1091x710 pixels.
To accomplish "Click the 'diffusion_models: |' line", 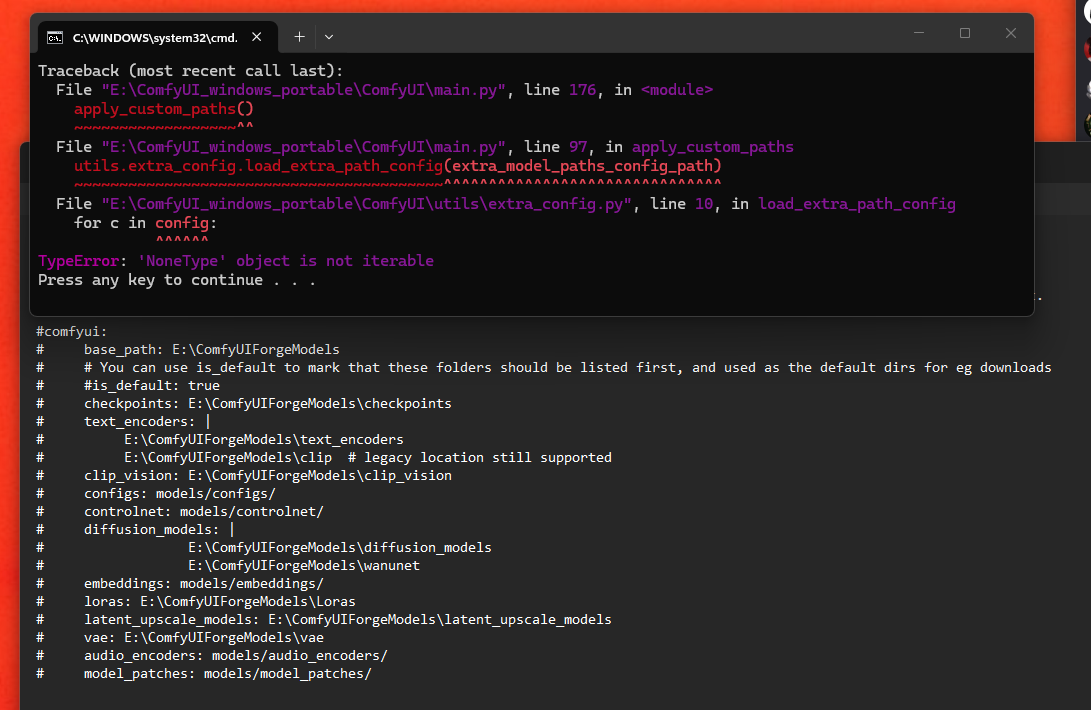I will [159, 530].
